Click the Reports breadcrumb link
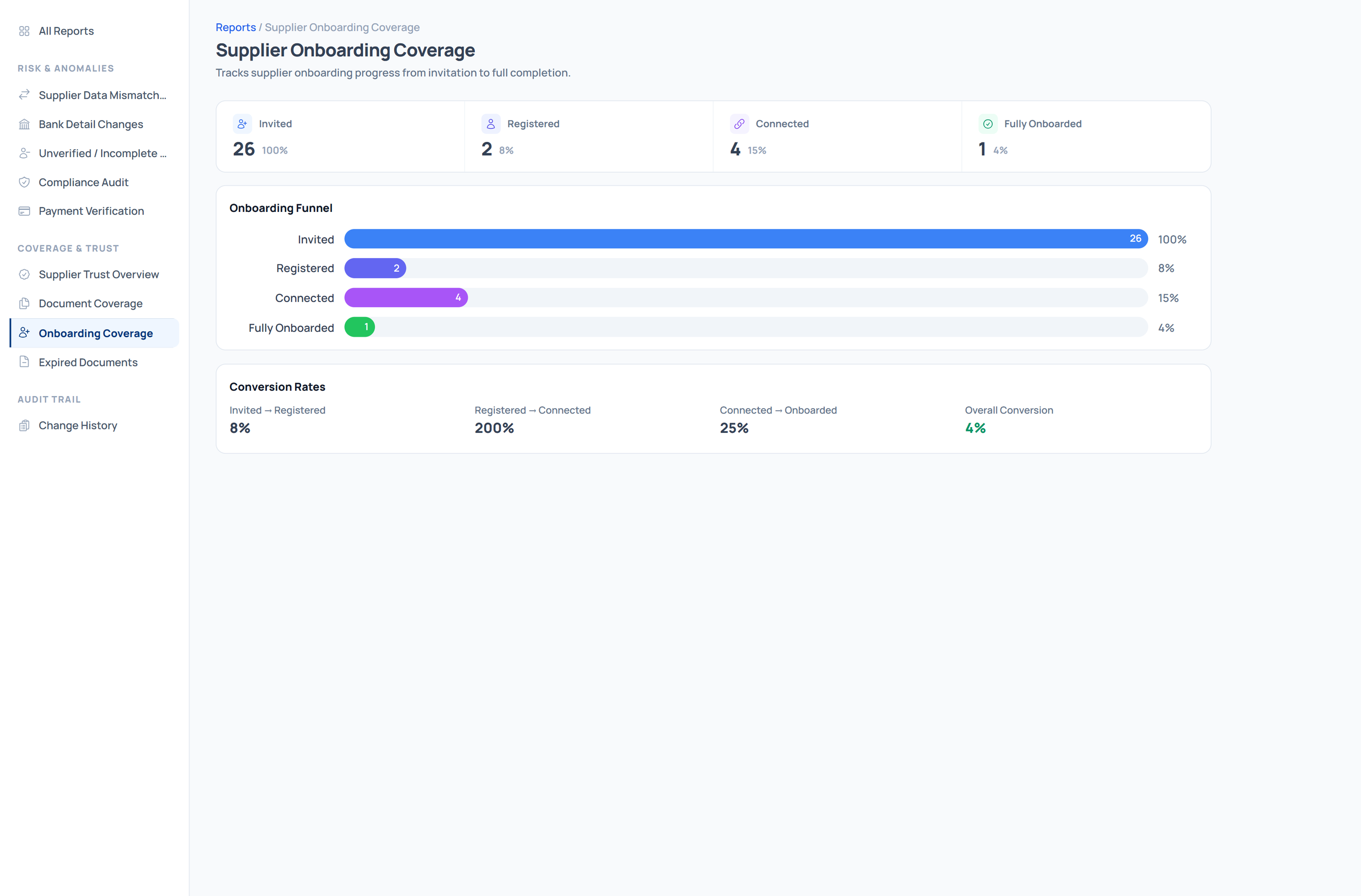 [x=236, y=27]
